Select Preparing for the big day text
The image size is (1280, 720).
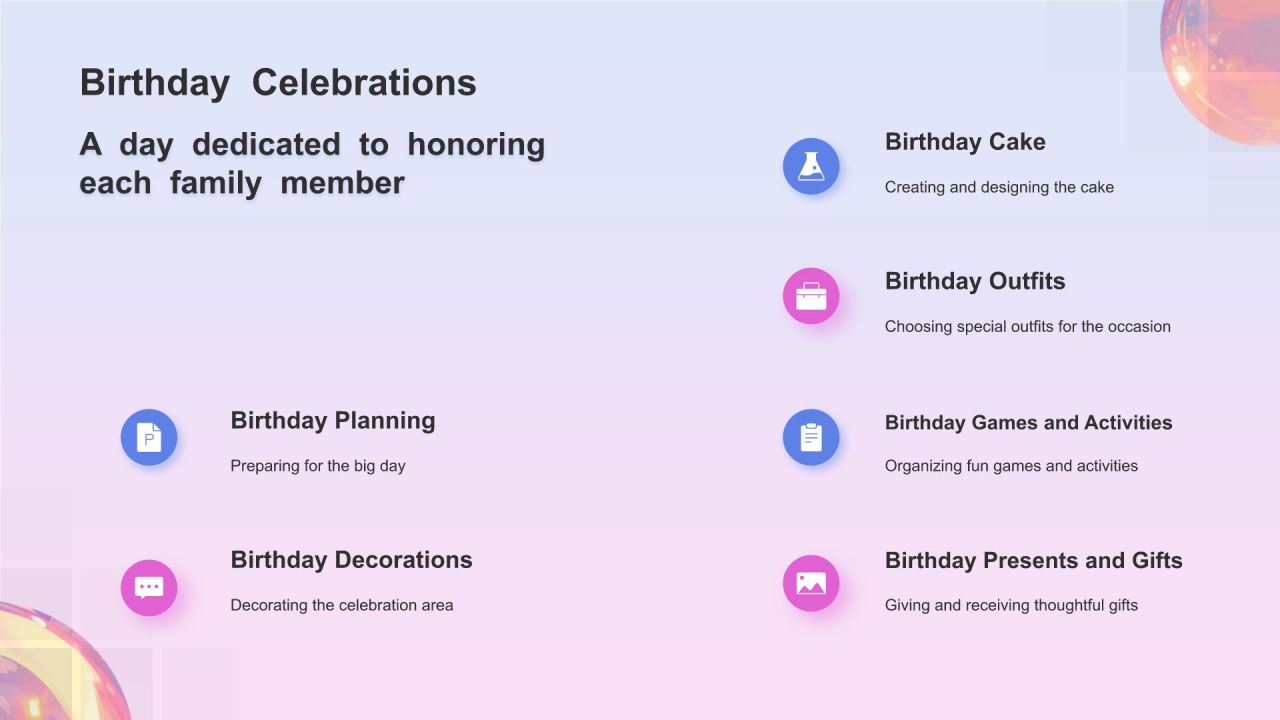(318, 466)
